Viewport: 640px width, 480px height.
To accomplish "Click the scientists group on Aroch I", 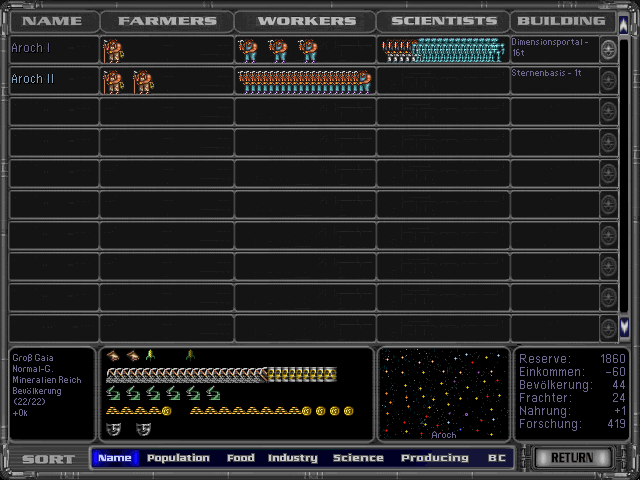I will (x=440, y=49).
